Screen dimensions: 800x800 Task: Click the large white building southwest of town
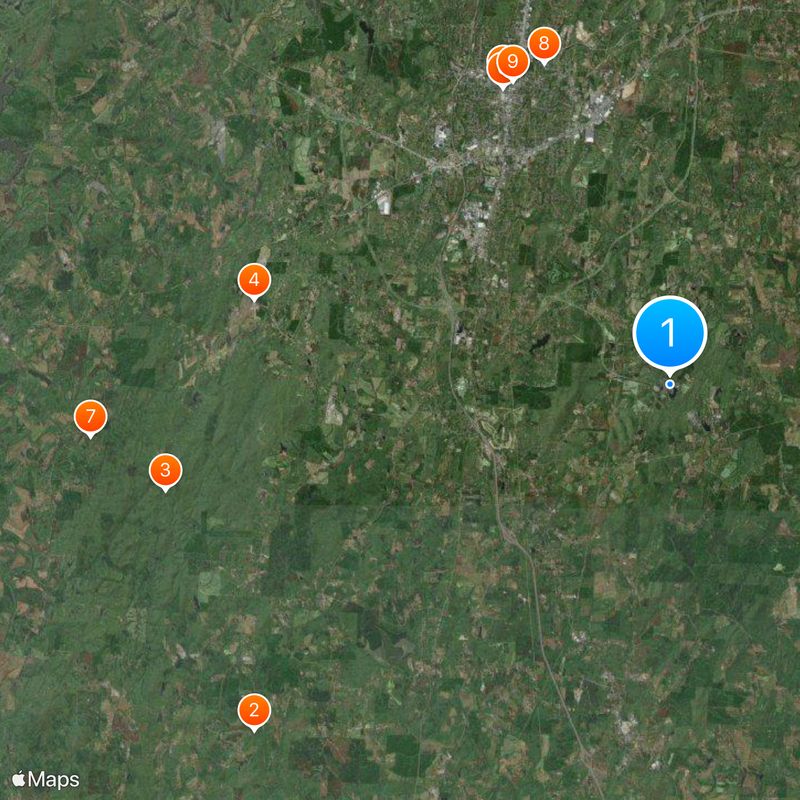point(384,204)
